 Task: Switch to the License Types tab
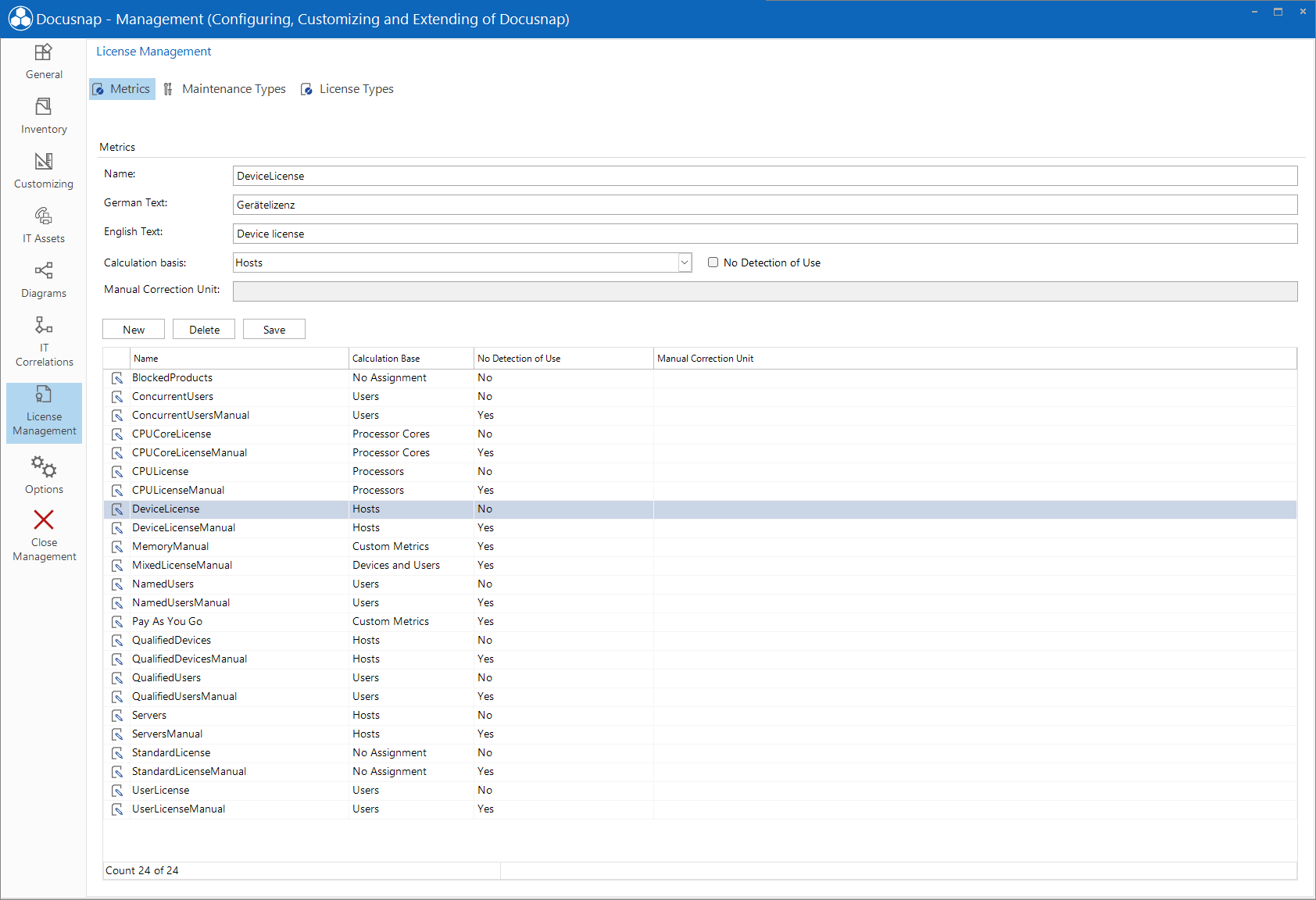point(348,89)
